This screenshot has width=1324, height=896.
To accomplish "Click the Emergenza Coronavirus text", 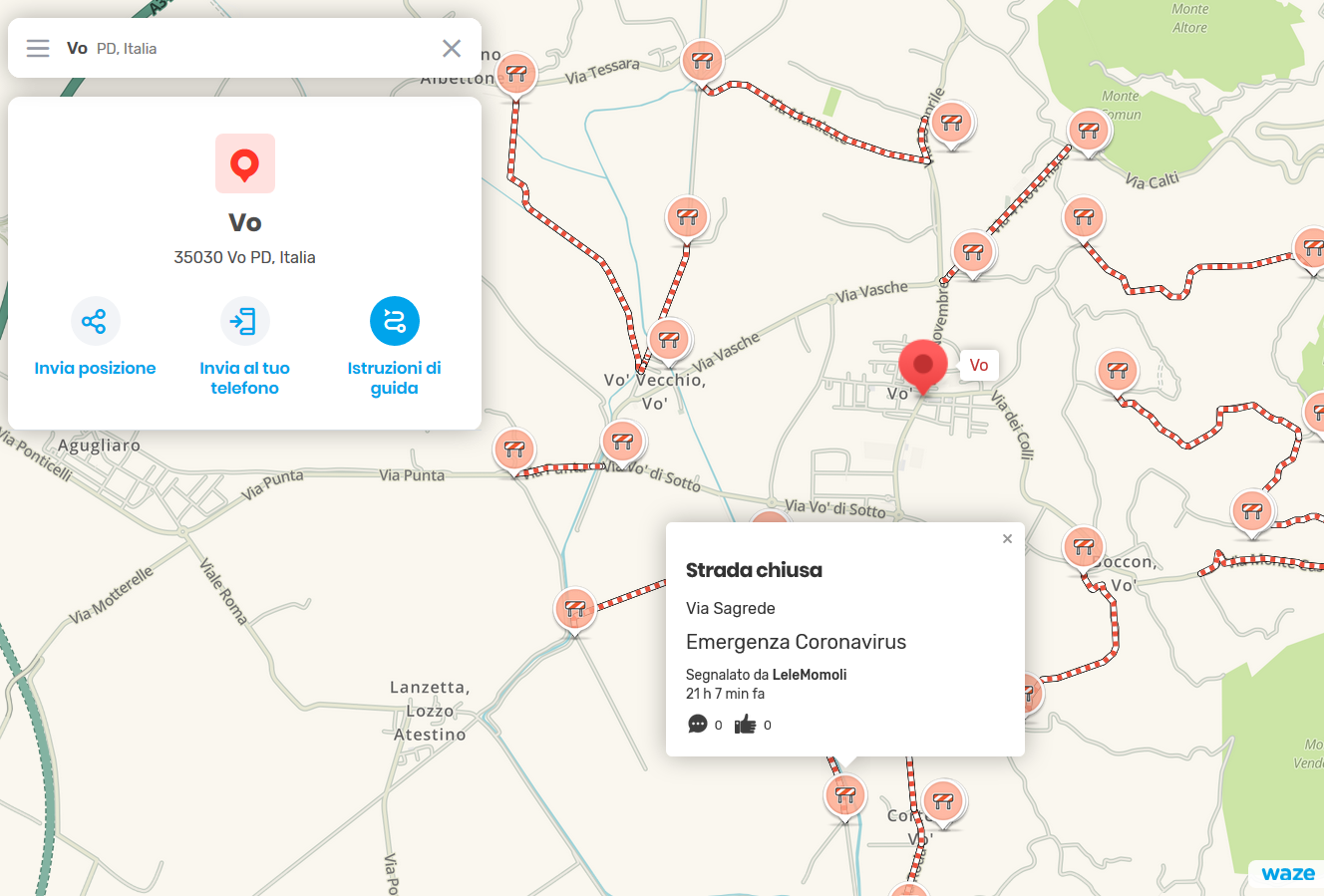I will (796, 642).
